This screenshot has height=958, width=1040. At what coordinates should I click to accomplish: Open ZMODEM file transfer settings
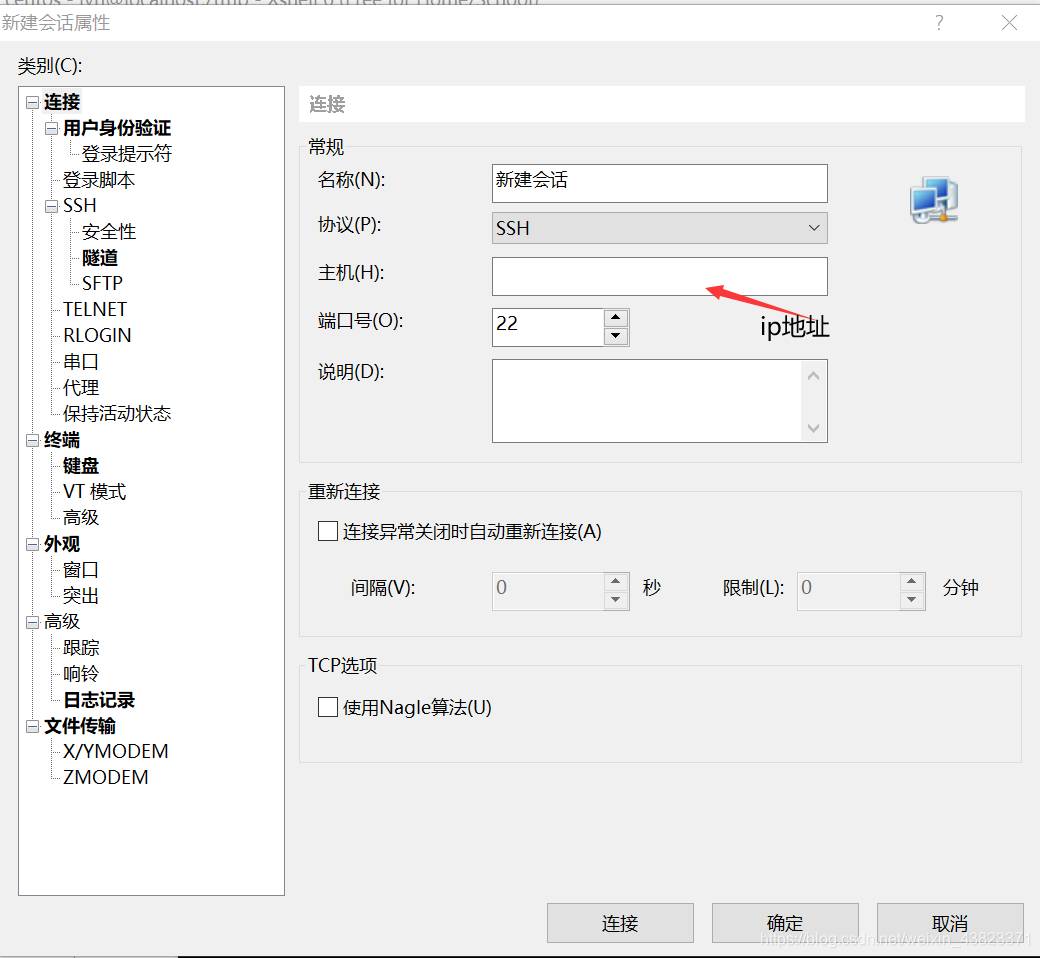pyautogui.click(x=105, y=777)
